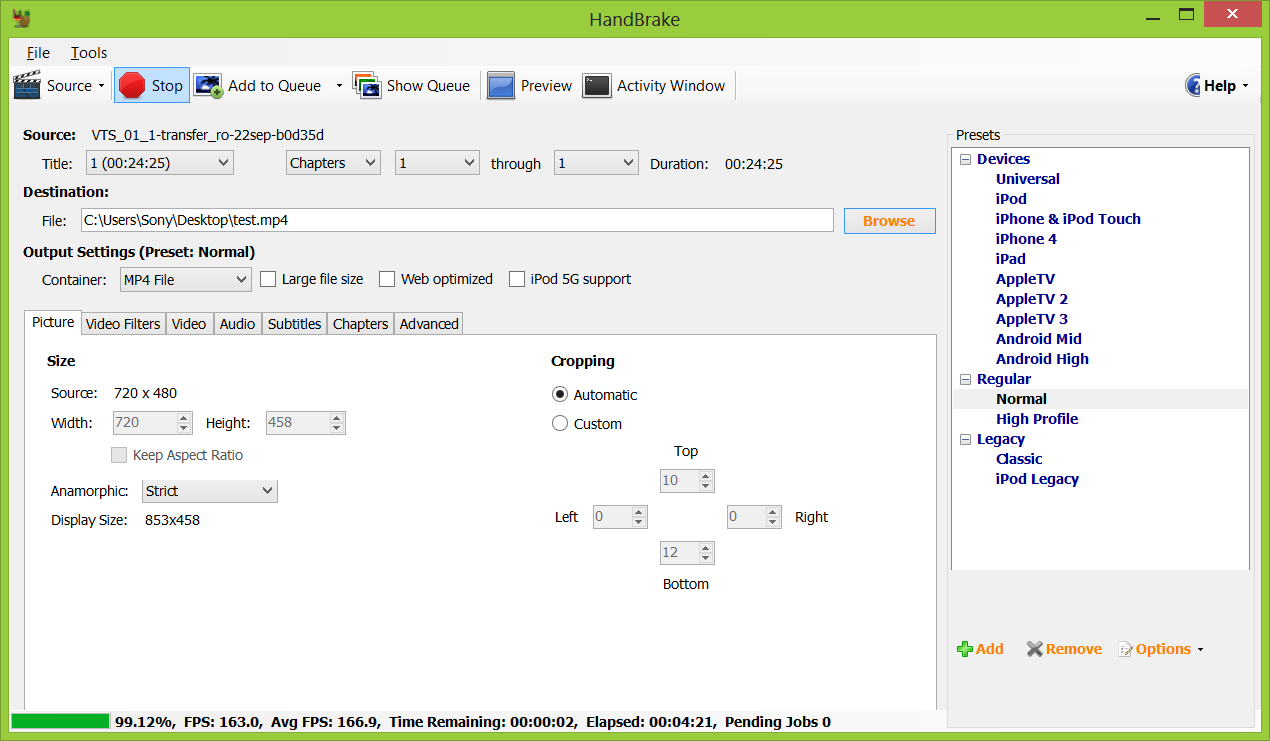Open the Chapters mode dropdown
This screenshot has height=741, width=1270.
[x=333, y=163]
